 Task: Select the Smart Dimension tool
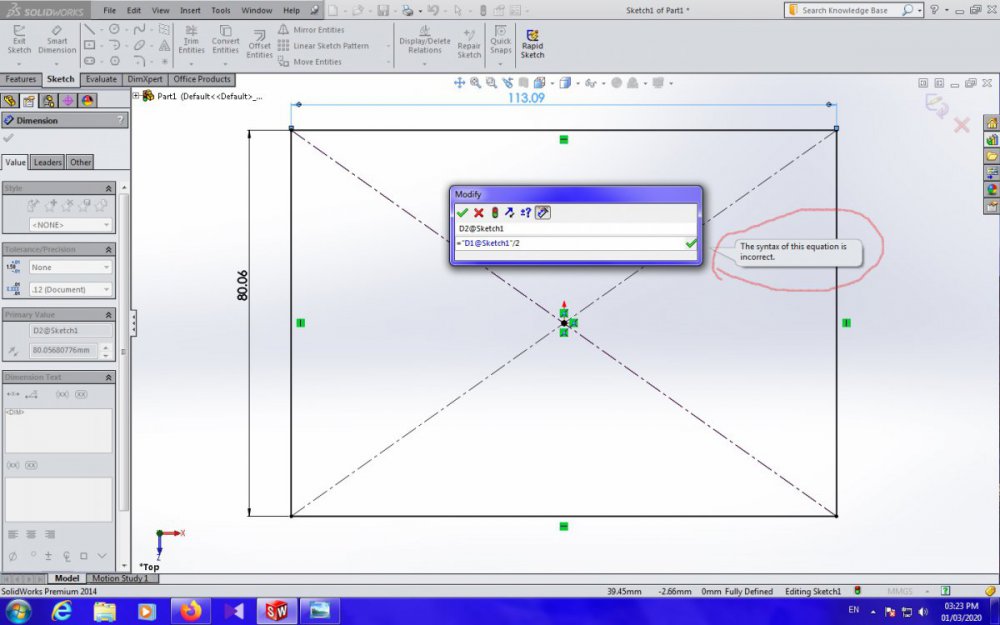[57, 42]
